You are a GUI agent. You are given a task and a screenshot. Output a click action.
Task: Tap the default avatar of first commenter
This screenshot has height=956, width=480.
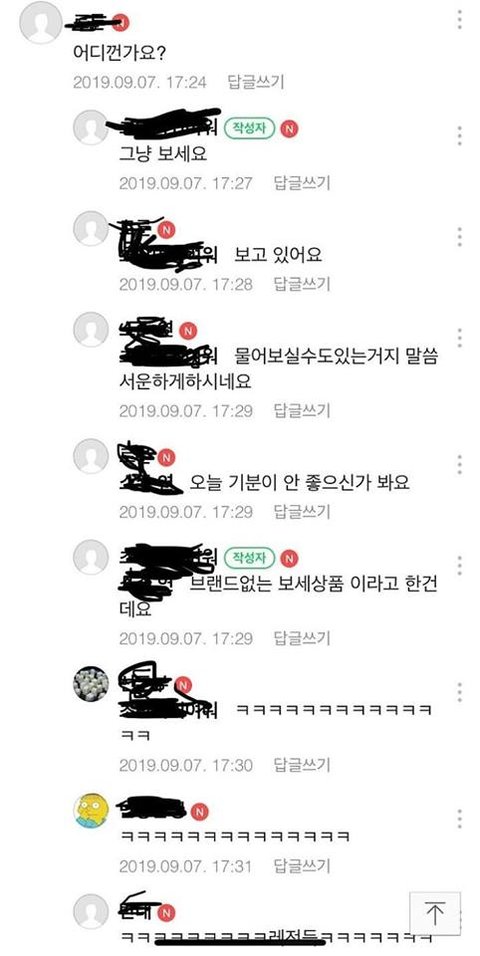[41, 23]
